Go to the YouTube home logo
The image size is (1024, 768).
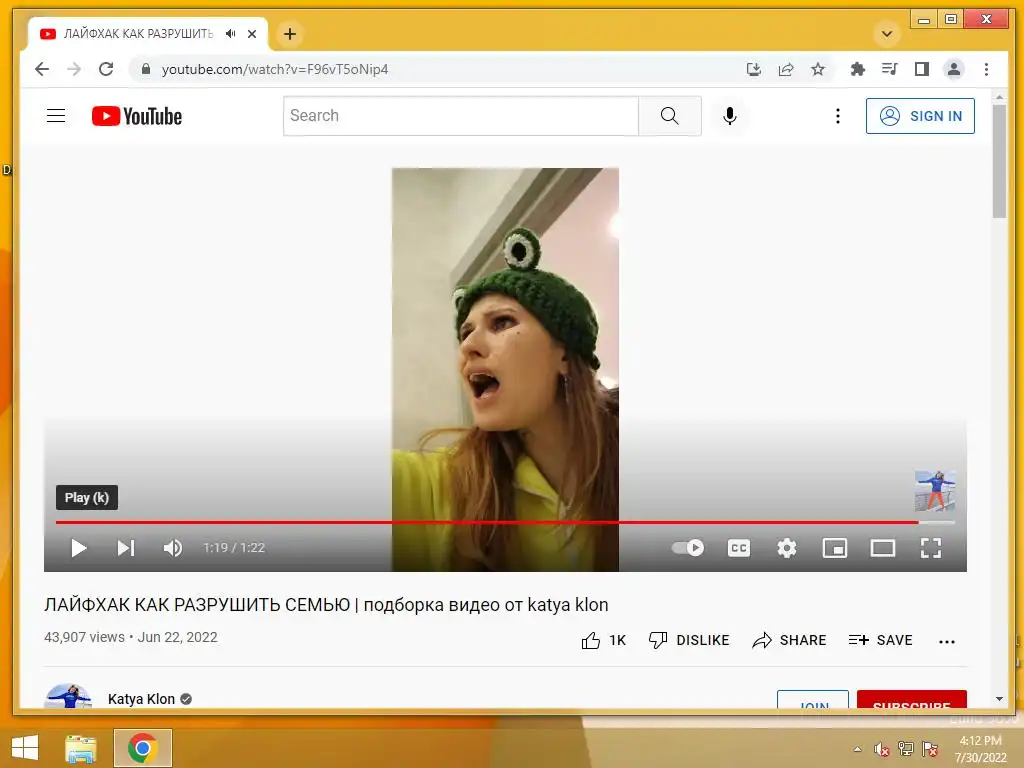coord(137,116)
